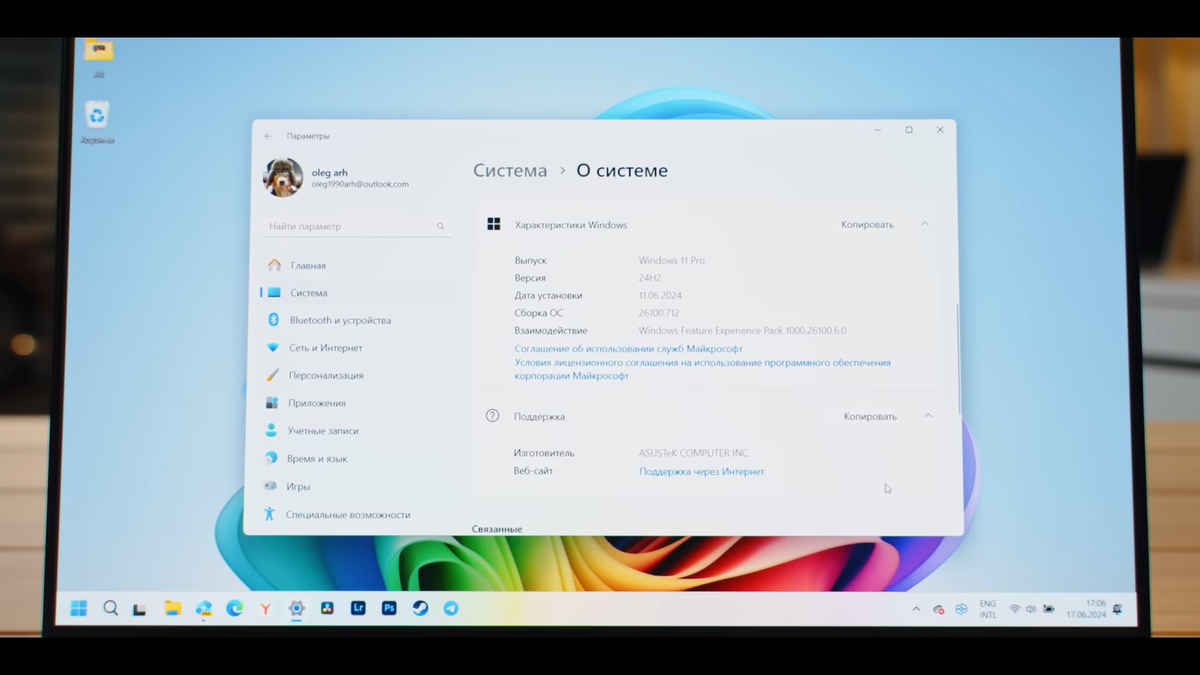Open Соглашение об использовании служб Майкрософт link
This screenshot has width=1200, height=675.
(629, 349)
